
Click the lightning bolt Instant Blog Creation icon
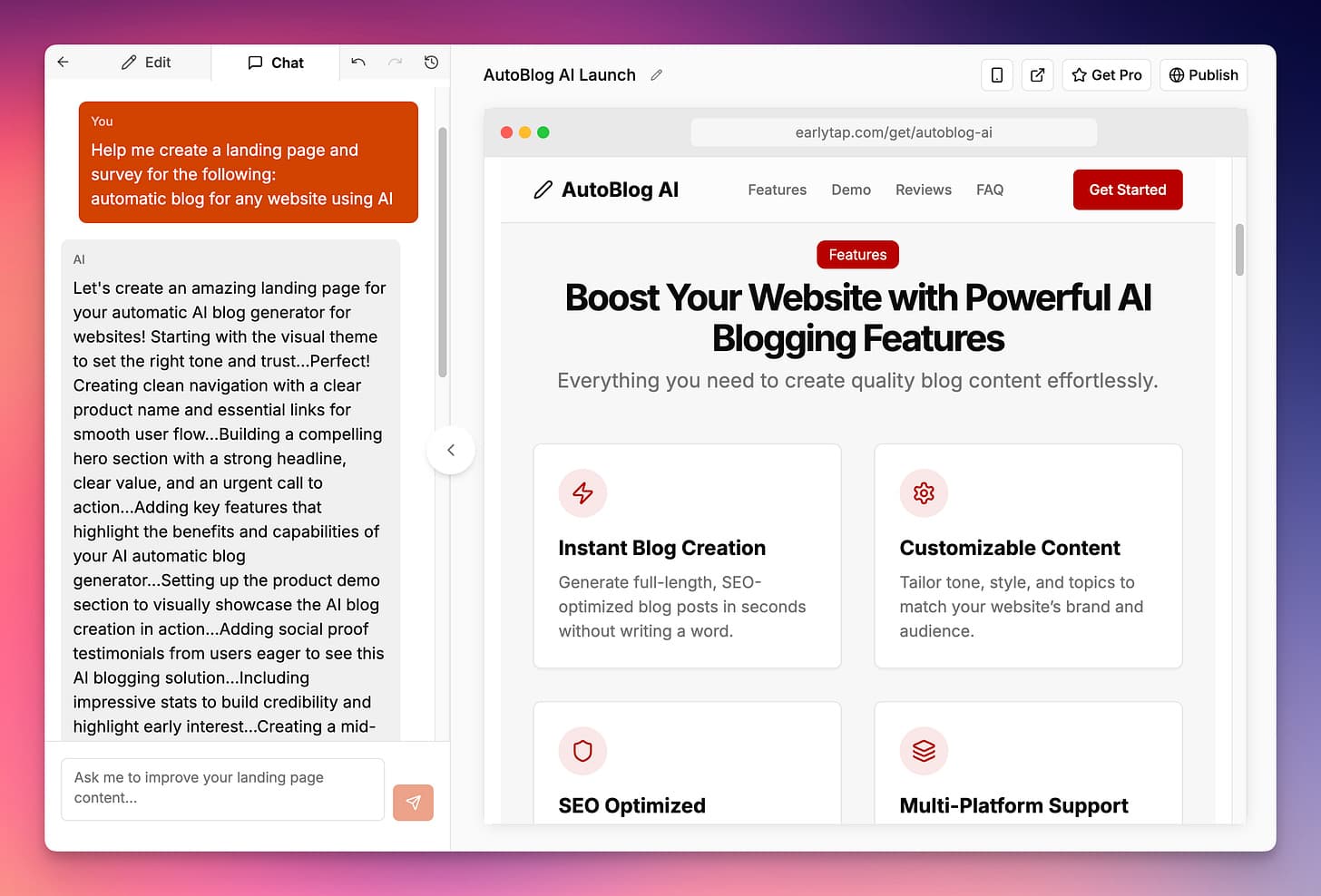click(x=582, y=493)
